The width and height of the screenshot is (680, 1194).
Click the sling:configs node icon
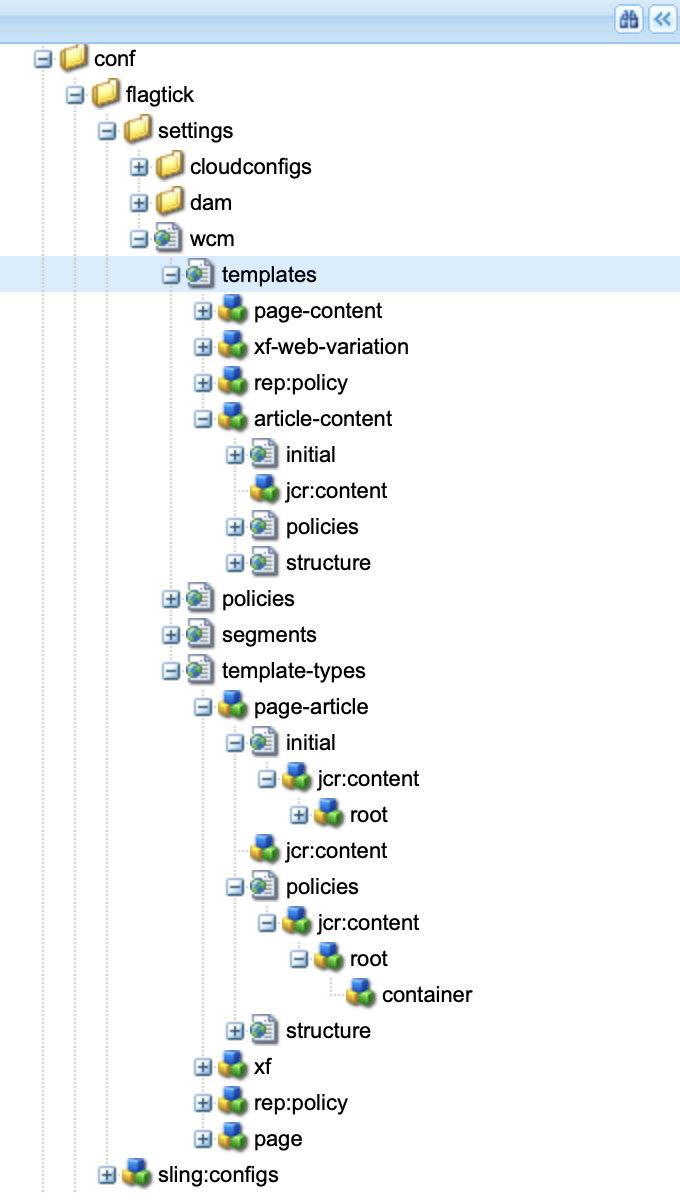pyautogui.click(x=138, y=1174)
